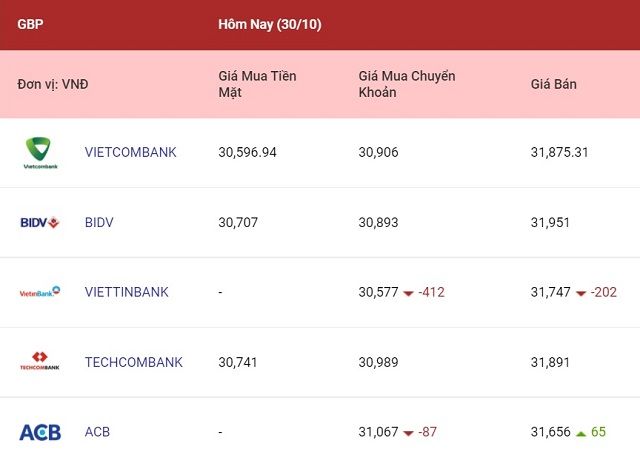Click the ACB logo icon
The width and height of the screenshot is (640, 466).
click(x=40, y=432)
